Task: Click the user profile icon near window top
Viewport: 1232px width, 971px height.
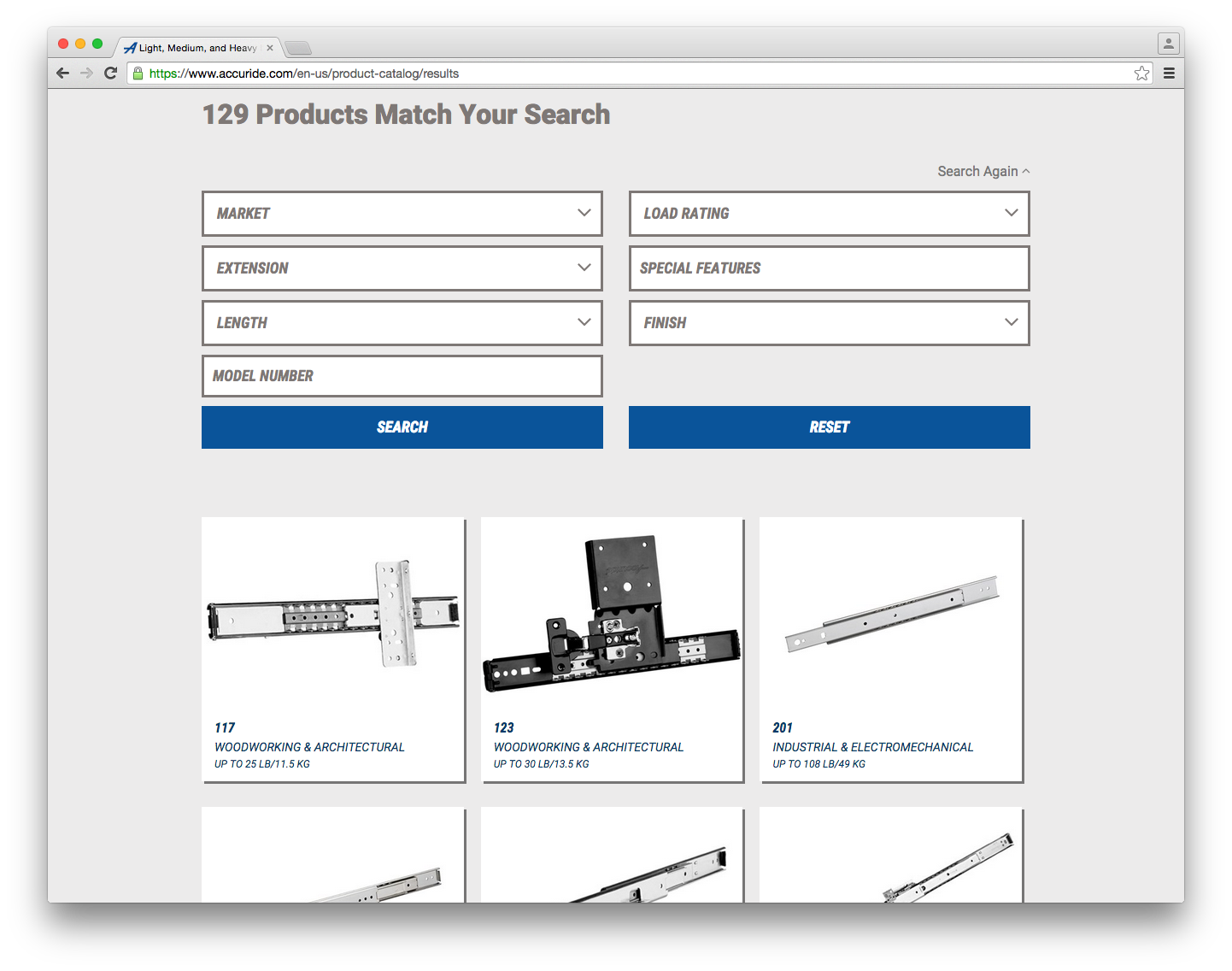Action: (1168, 43)
